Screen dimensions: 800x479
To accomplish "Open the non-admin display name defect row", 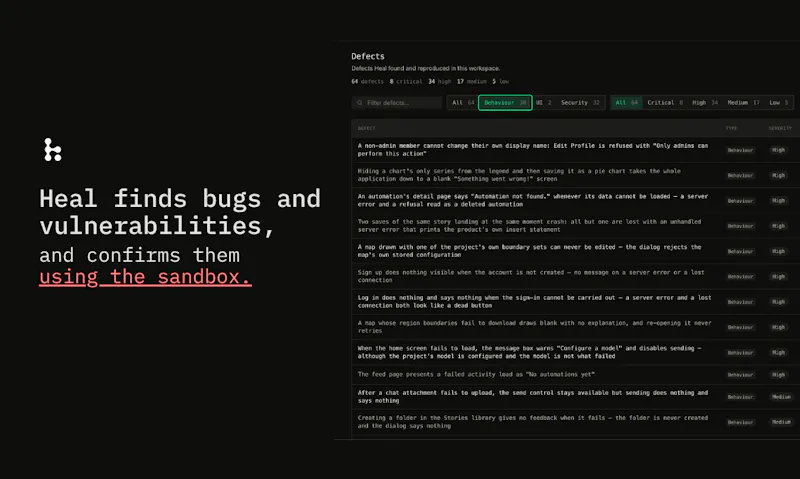I will (x=576, y=149).
